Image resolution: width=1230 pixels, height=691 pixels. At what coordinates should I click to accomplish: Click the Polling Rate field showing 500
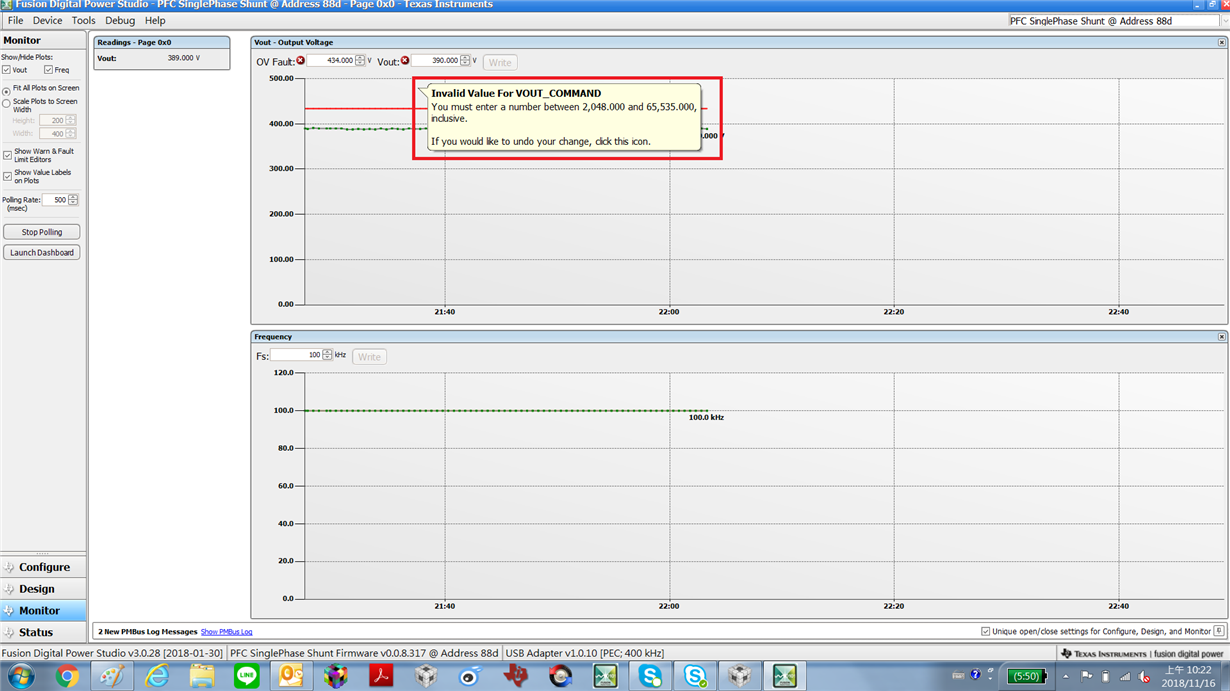[55, 200]
